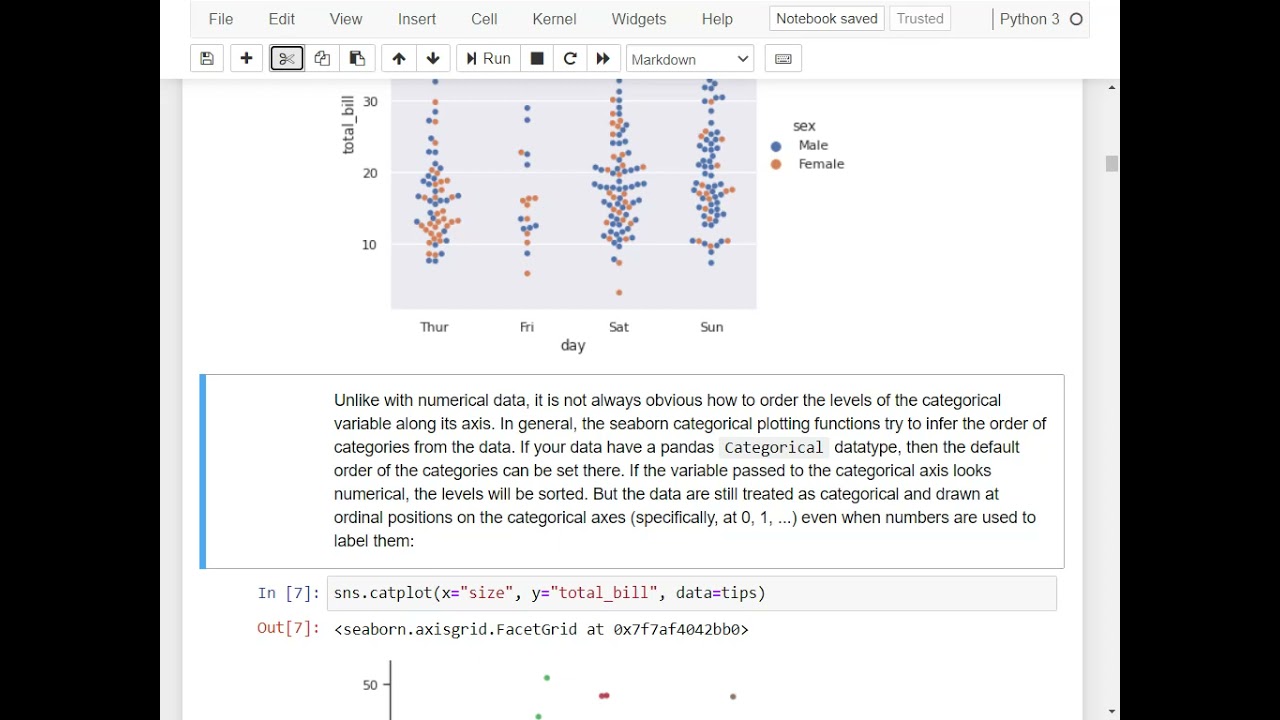This screenshot has width=1280, height=720.
Task: Open the Cell menu
Action: click(x=484, y=19)
